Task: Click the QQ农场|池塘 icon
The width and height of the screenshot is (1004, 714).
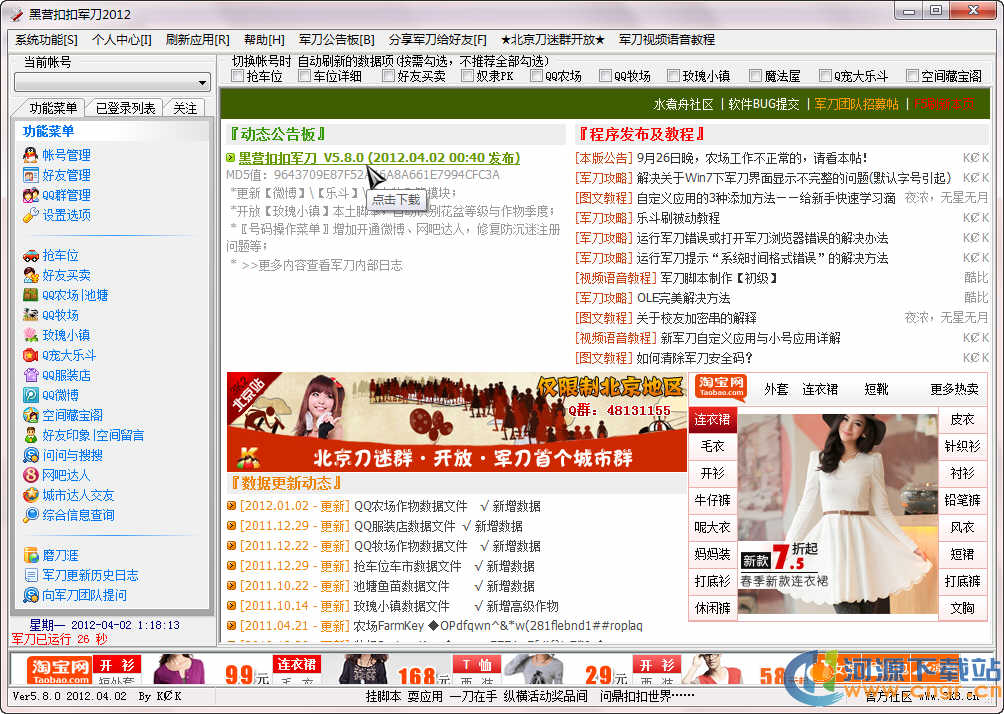Action: pyautogui.click(x=31, y=295)
